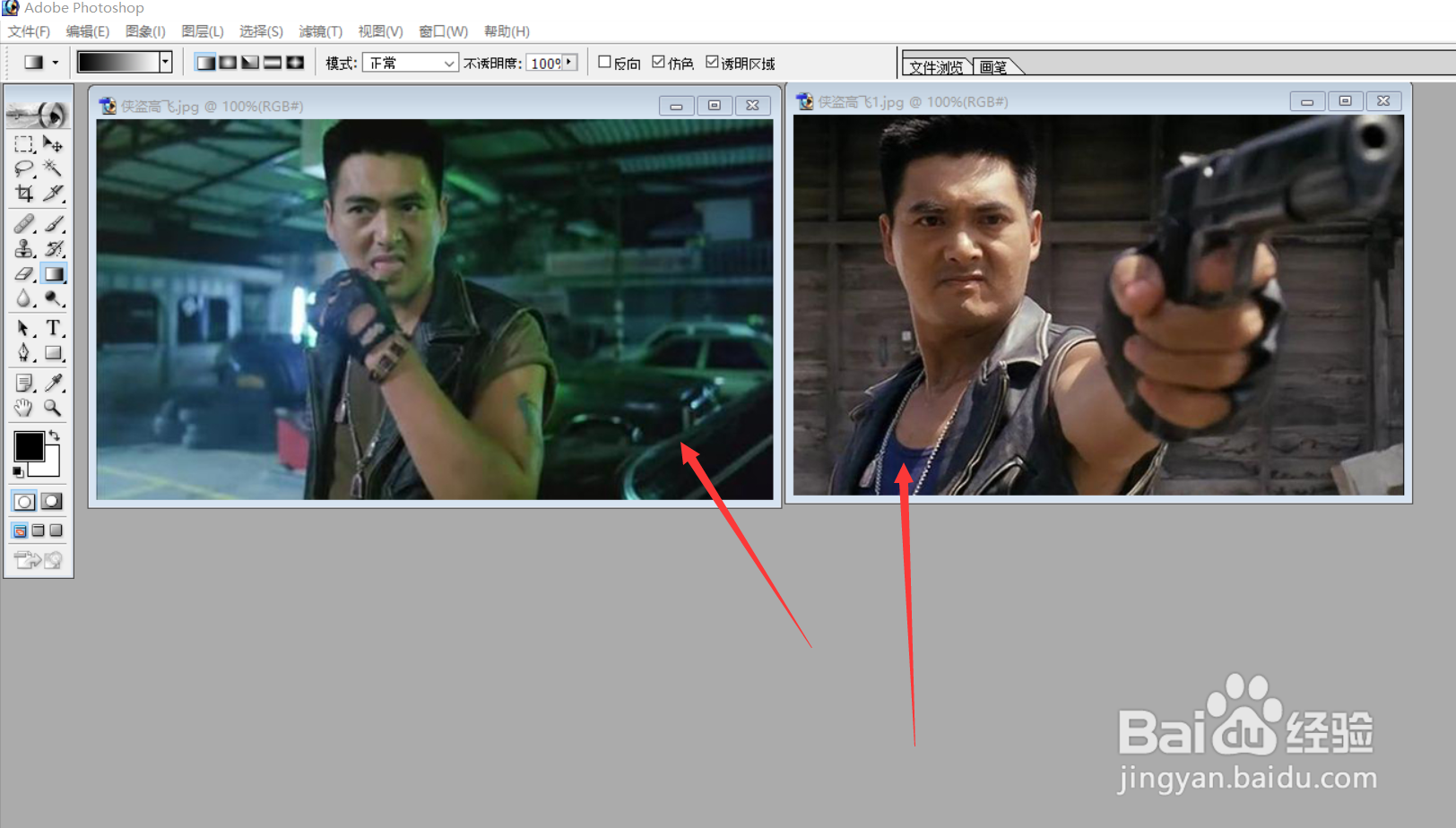Select the Gradient tool in toolbox
The width and height of the screenshot is (1456, 828).
click(x=54, y=273)
